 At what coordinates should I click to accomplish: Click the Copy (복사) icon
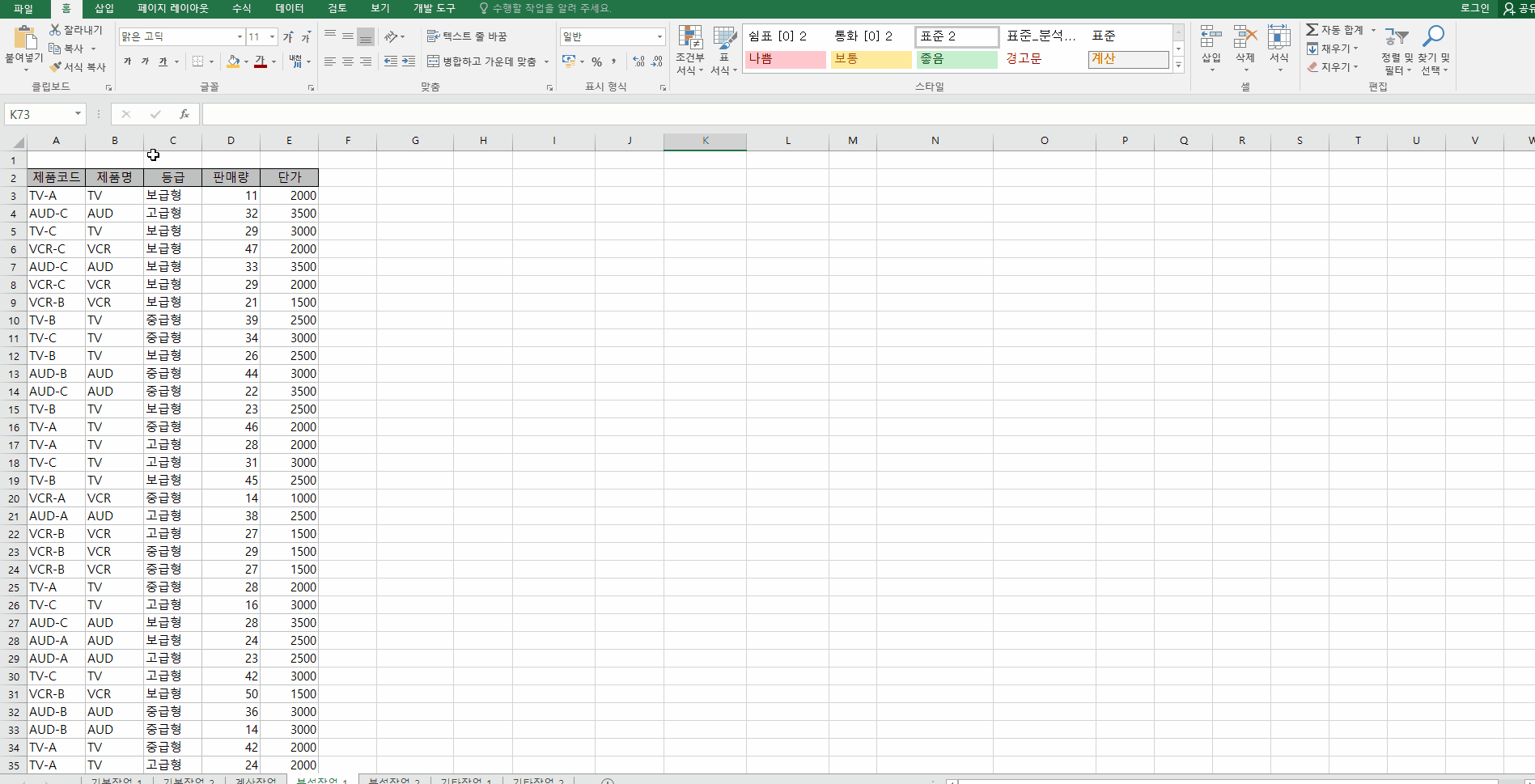(x=55, y=49)
